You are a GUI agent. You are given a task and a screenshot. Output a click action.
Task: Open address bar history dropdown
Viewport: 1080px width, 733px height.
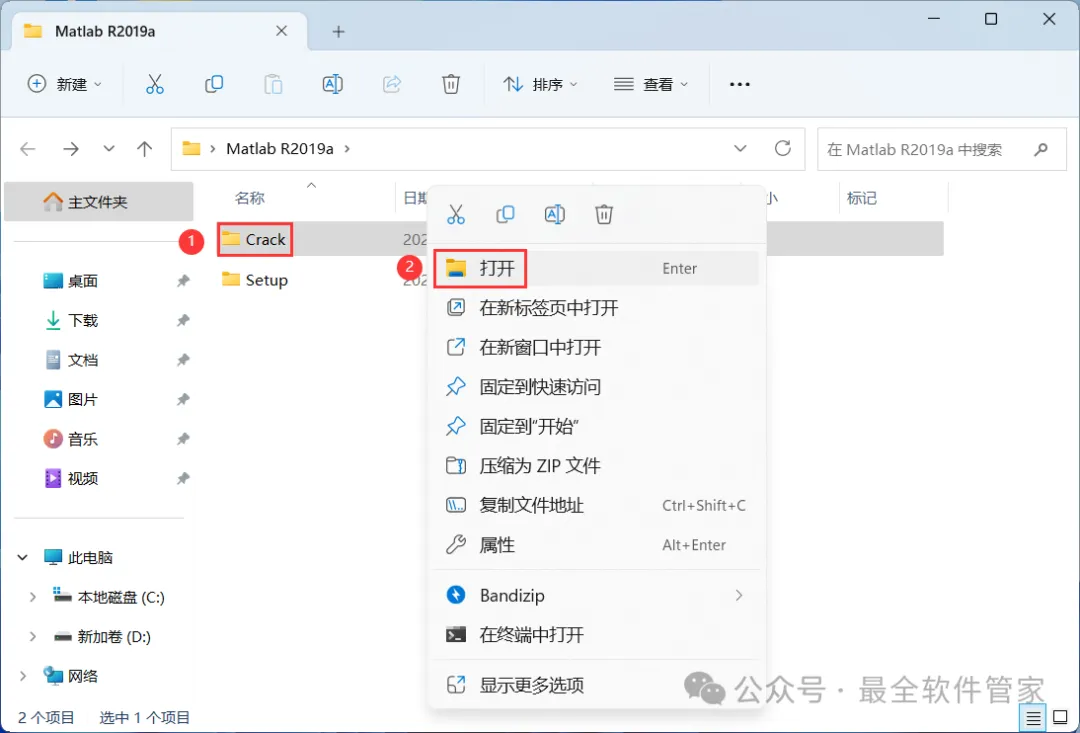tap(740, 149)
